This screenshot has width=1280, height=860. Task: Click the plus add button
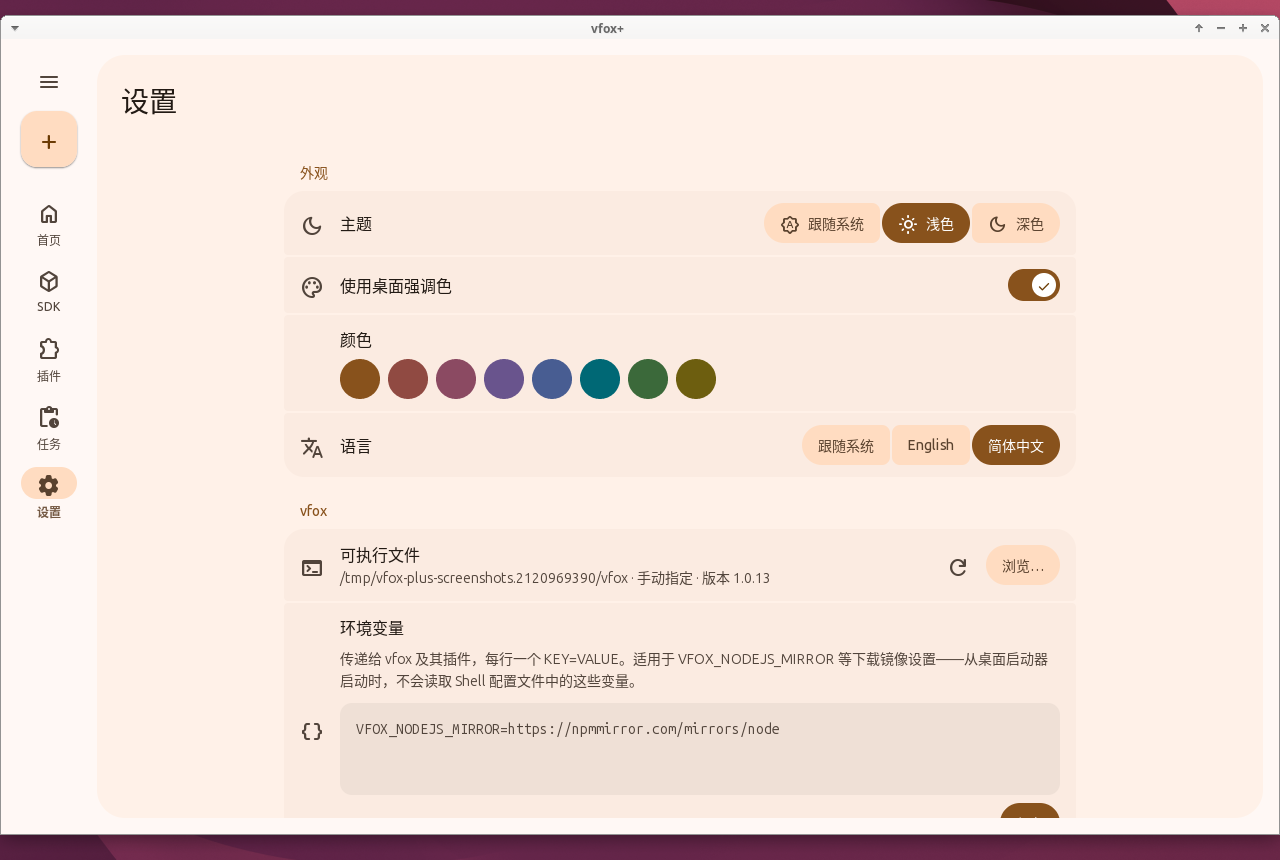click(49, 139)
